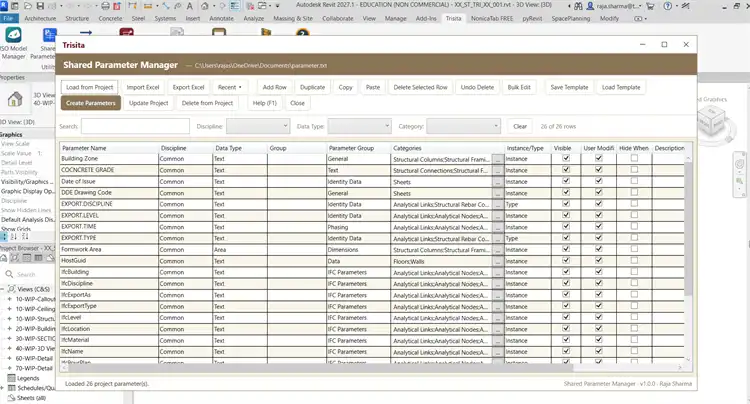Toggle User Modifiable for IfcName row
The height and width of the screenshot is (404, 750).
[598, 351]
